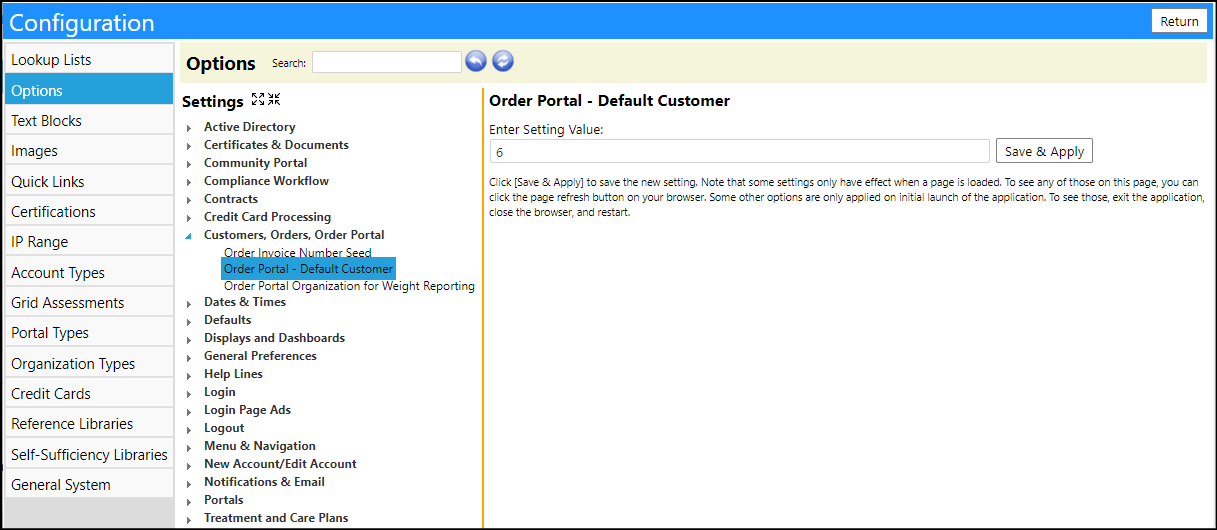This screenshot has height=530, width=1217.
Task: Expand Portals arrow
Action: tap(189, 501)
